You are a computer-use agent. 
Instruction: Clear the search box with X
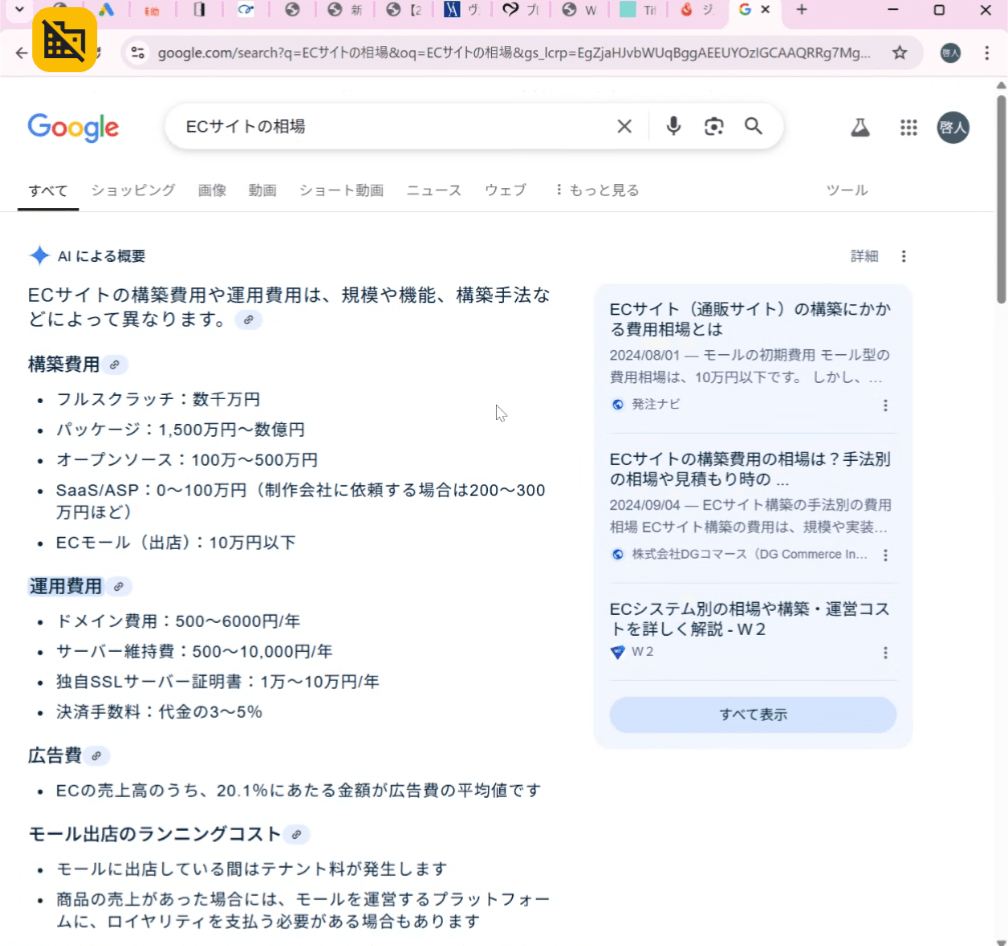[x=624, y=126]
